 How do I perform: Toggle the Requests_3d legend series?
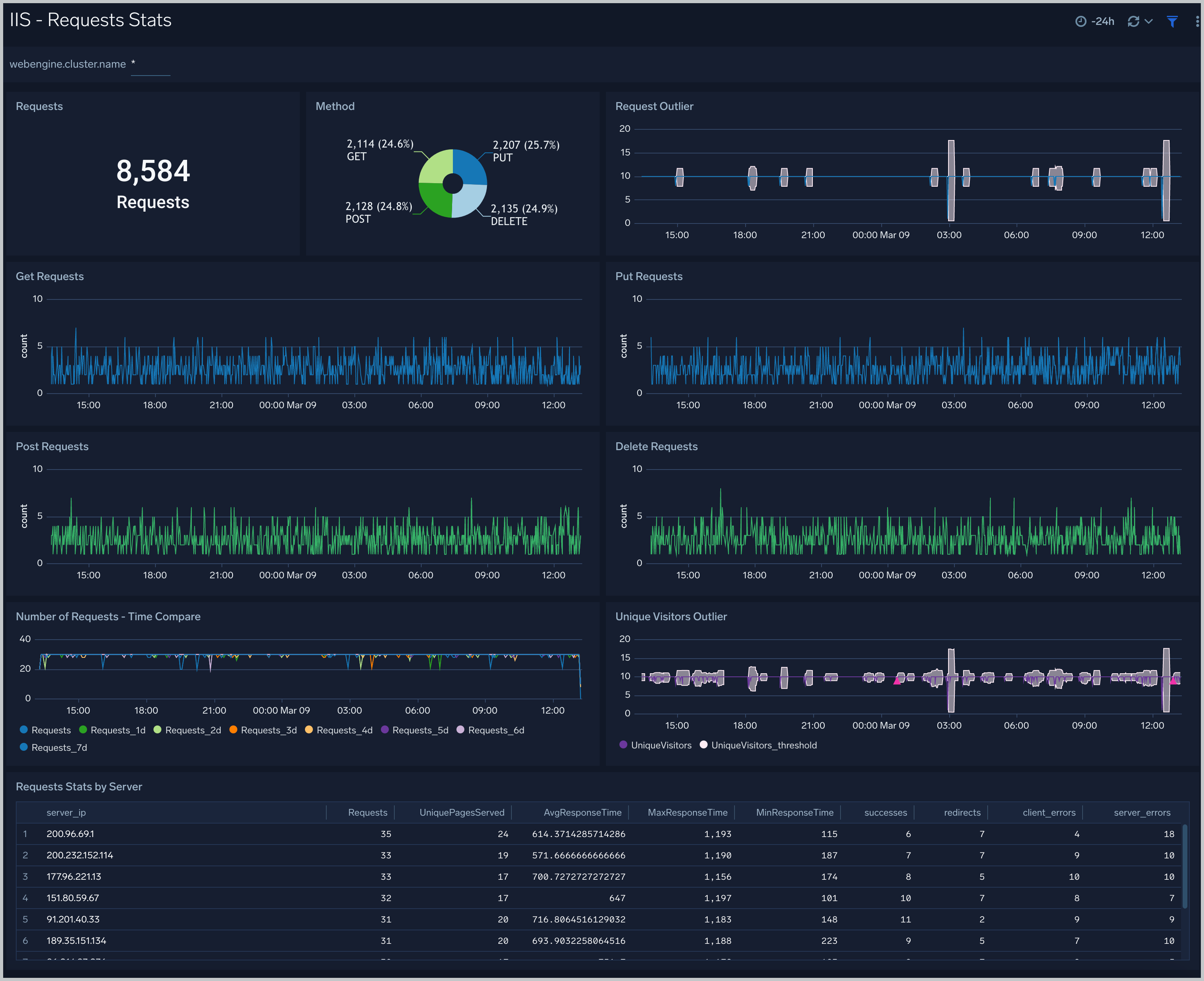pyautogui.click(x=263, y=730)
